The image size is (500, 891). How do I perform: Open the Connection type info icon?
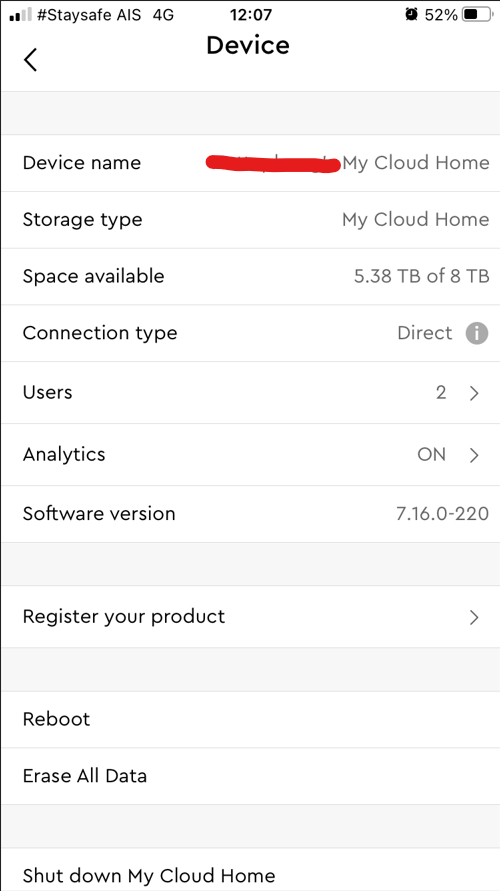pos(477,333)
